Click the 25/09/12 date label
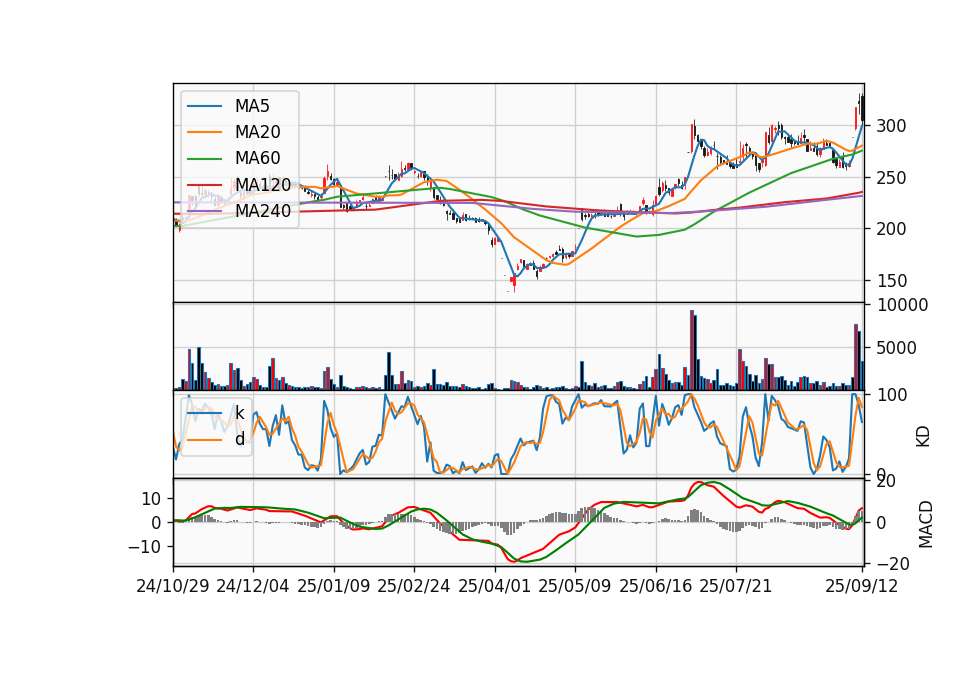 861,586
